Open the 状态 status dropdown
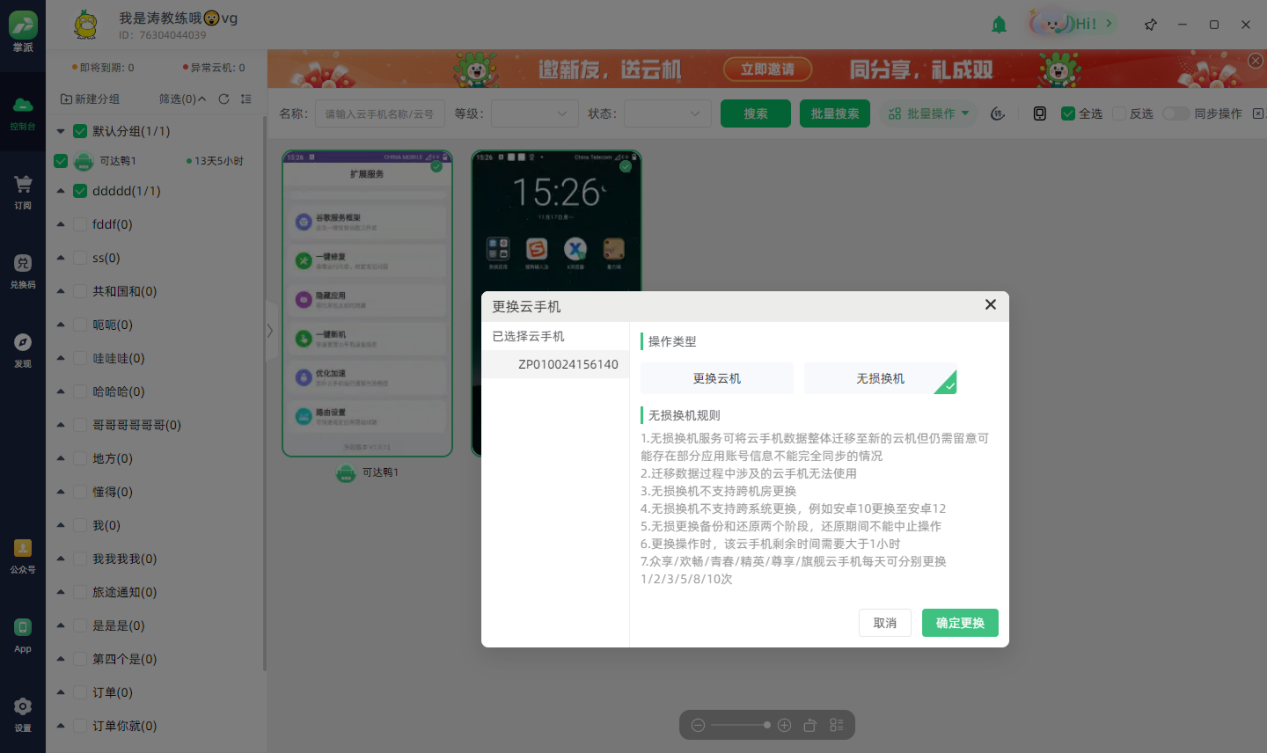1267x753 pixels. pos(668,114)
